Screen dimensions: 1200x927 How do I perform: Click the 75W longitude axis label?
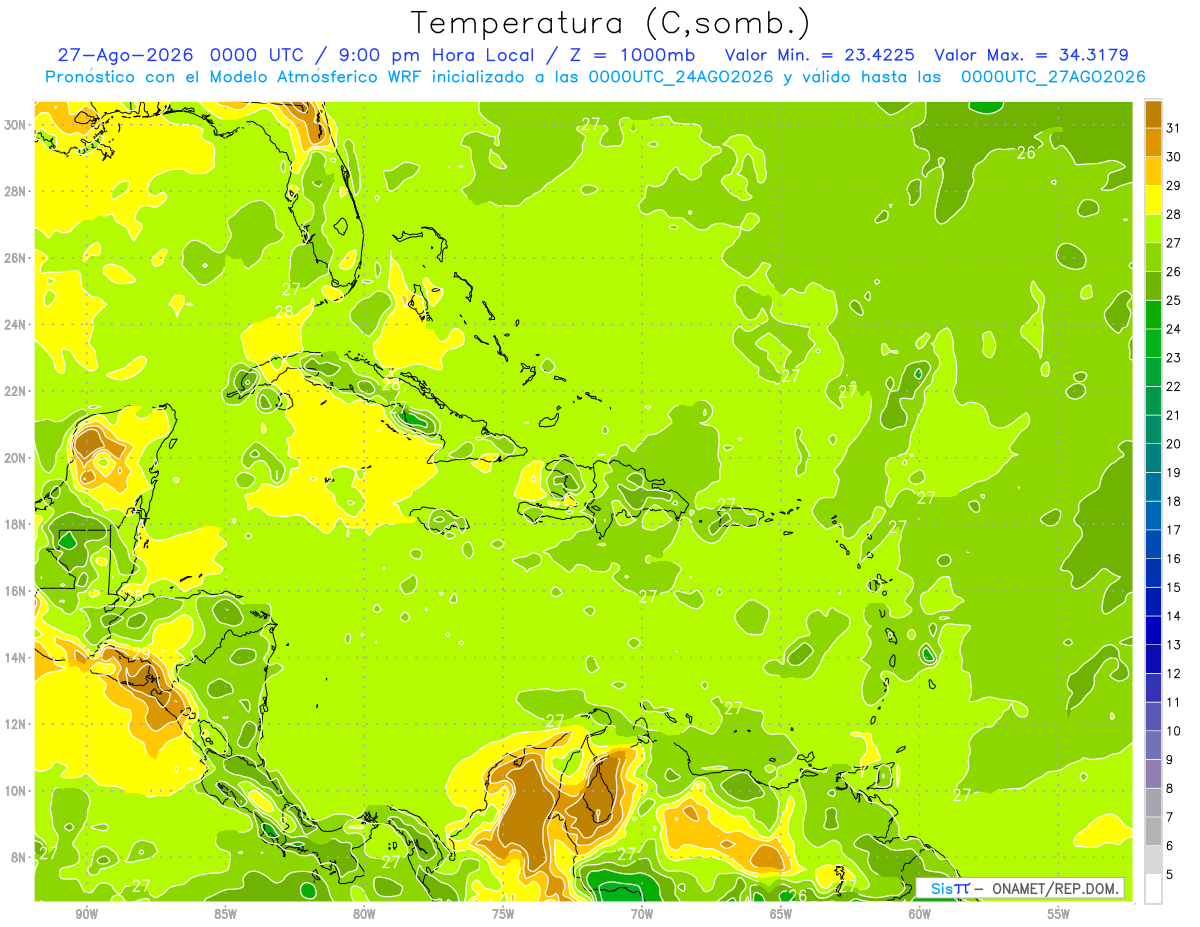coord(503,914)
